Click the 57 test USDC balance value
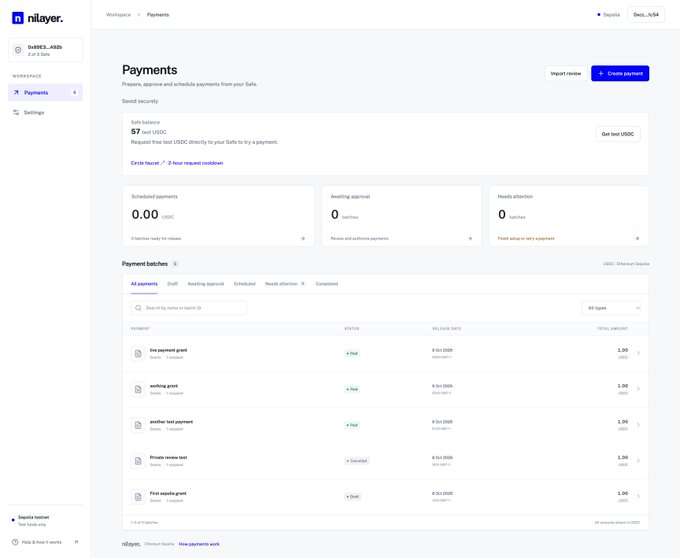This screenshot has height=558, width=680. [x=148, y=132]
